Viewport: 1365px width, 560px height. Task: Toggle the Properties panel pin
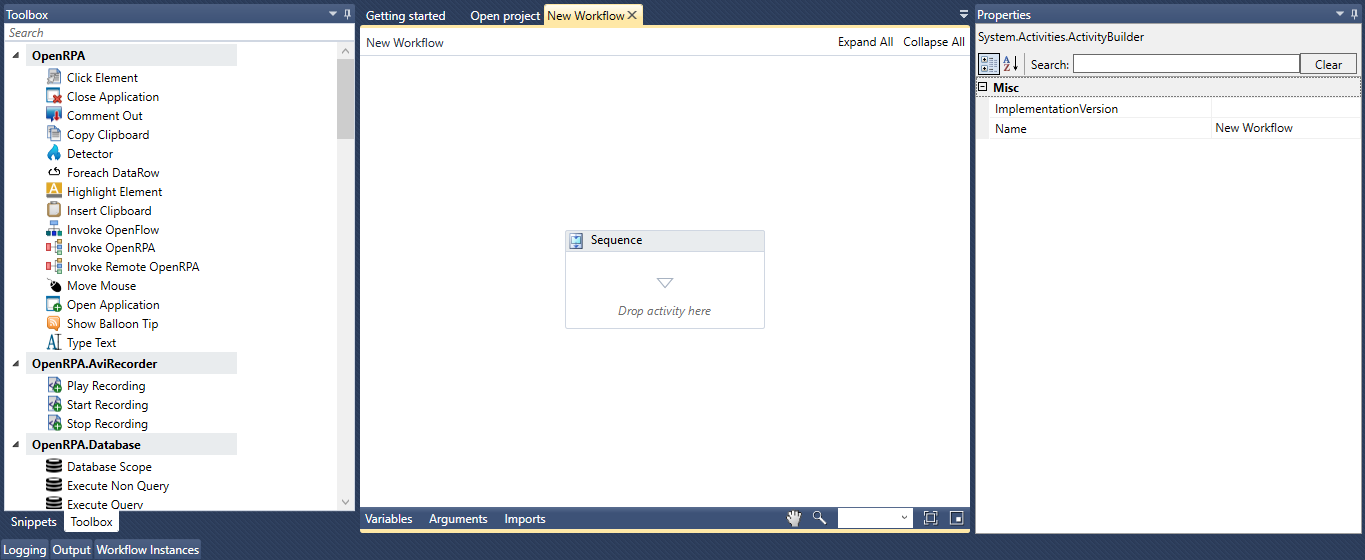pyautogui.click(x=1354, y=14)
